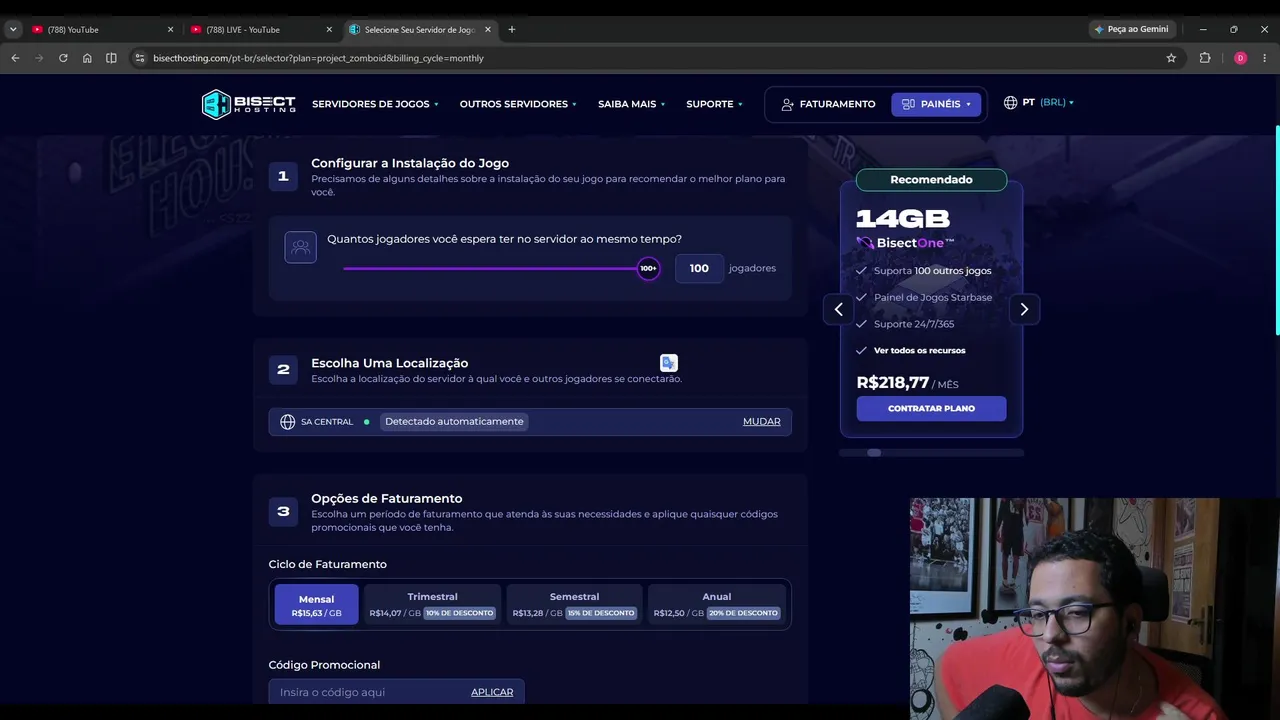Click the Suporta 100 outros jogos text

tap(933, 271)
